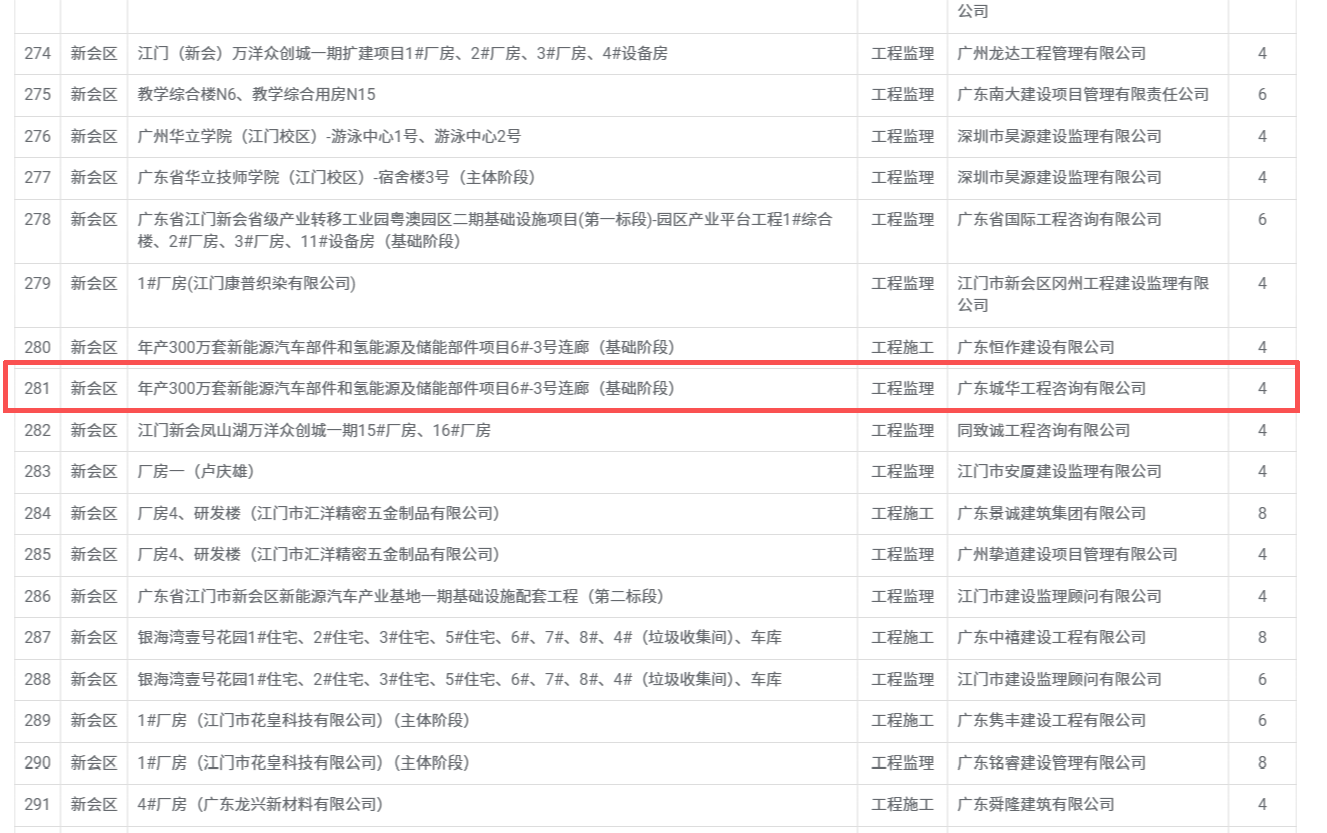The image size is (1327, 833).
Task: Select company 广州龙达工程管理有限公司
Action: (1051, 53)
